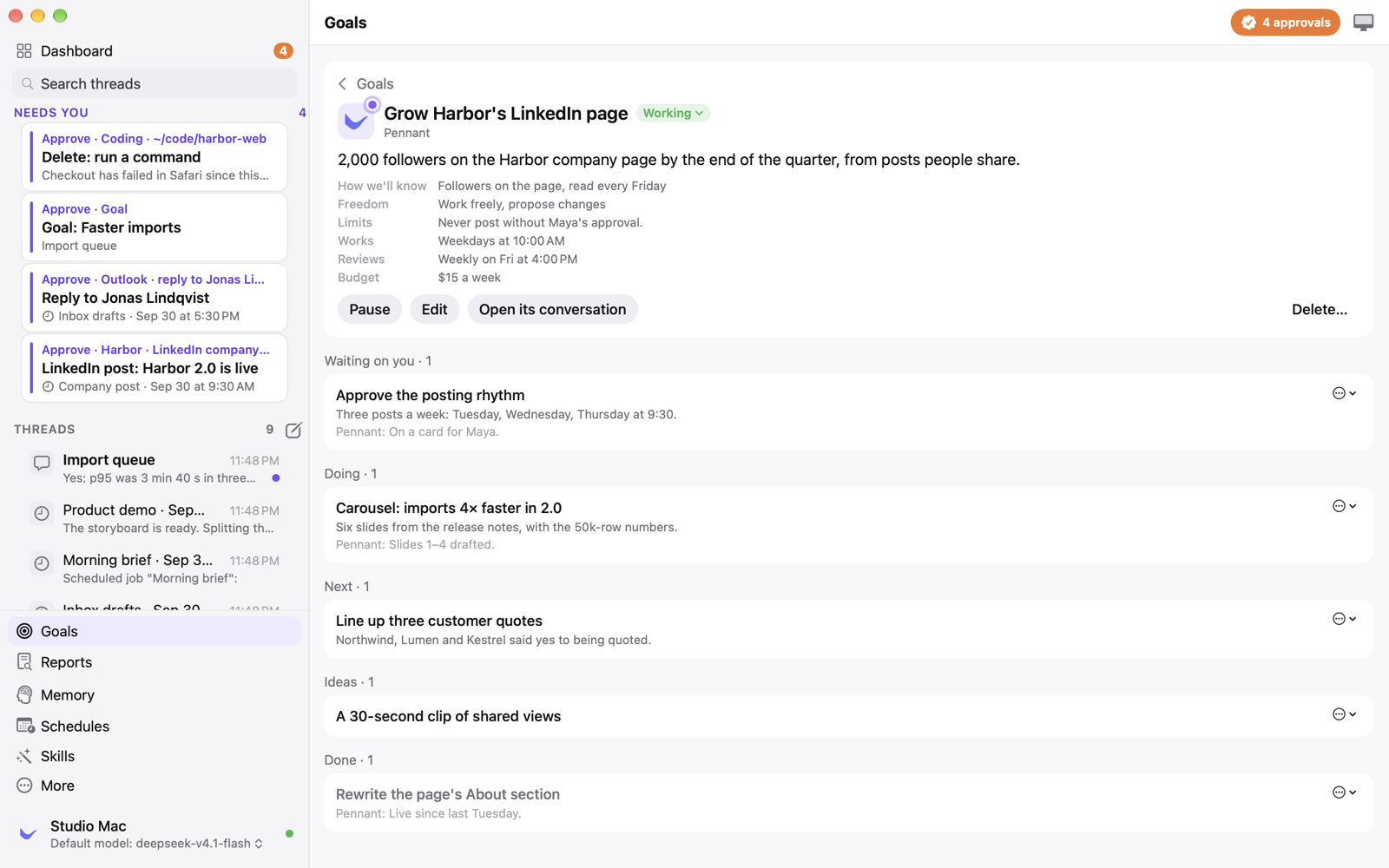Change default model deepseek-v4.1-flash selector

pos(156,844)
